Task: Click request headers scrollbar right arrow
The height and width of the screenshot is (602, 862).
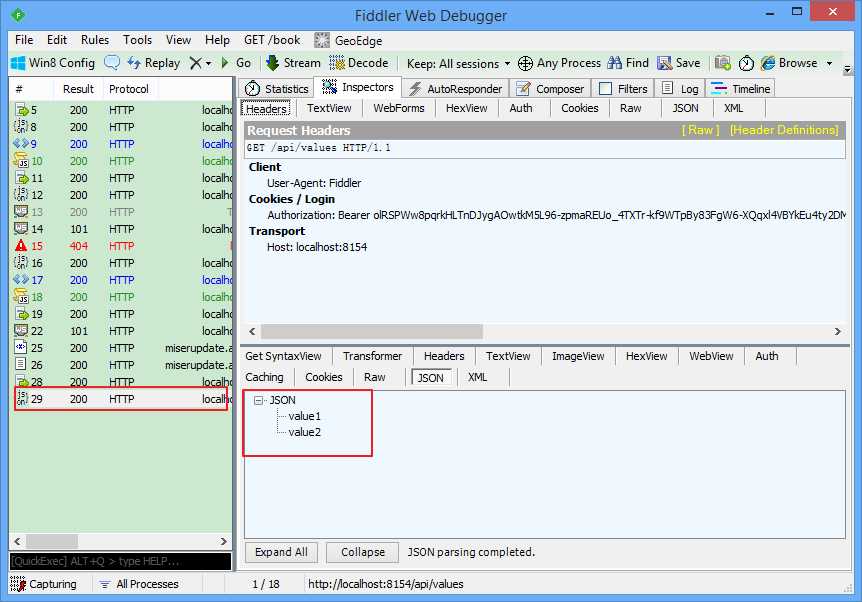Action: click(837, 332)
